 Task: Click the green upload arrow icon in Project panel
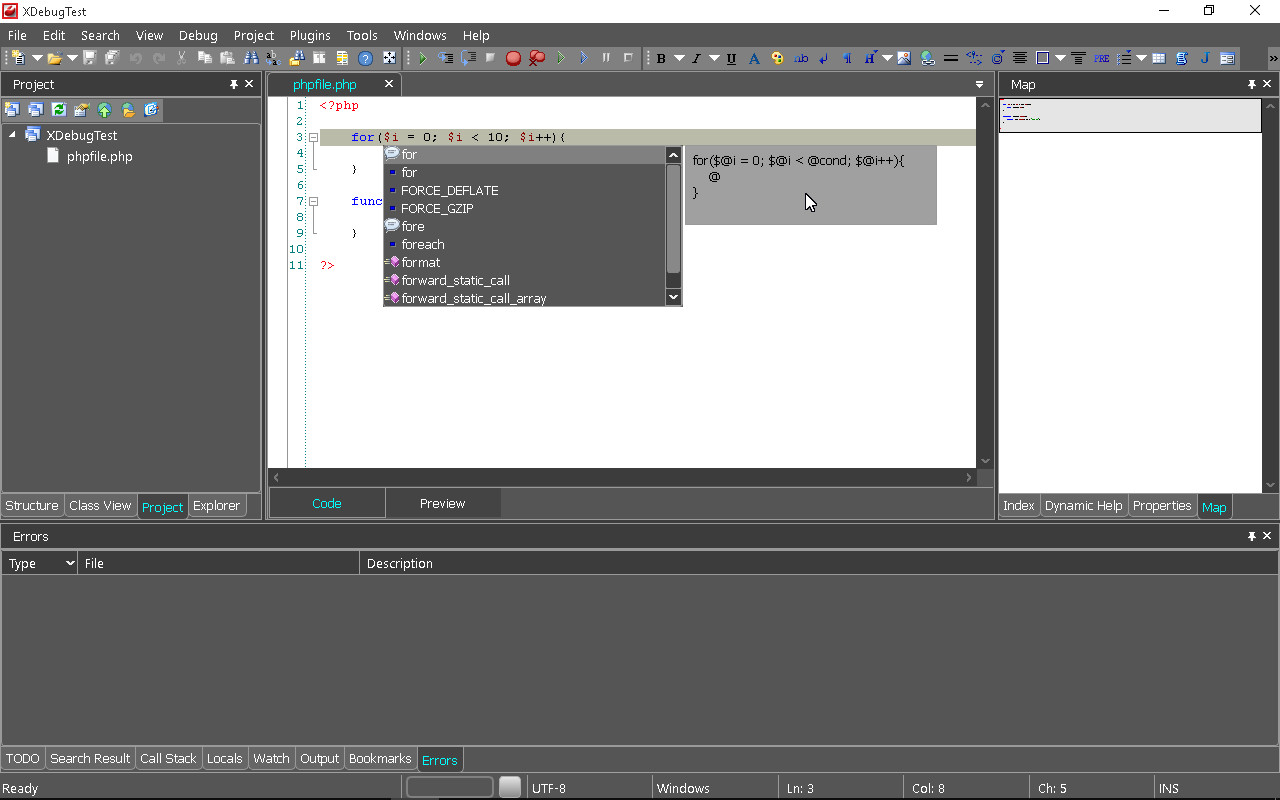(x=105, y=110)
